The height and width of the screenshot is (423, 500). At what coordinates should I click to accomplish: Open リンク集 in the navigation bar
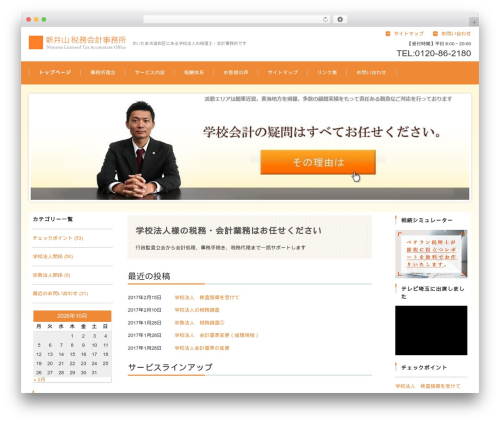[x=327, y=72]
